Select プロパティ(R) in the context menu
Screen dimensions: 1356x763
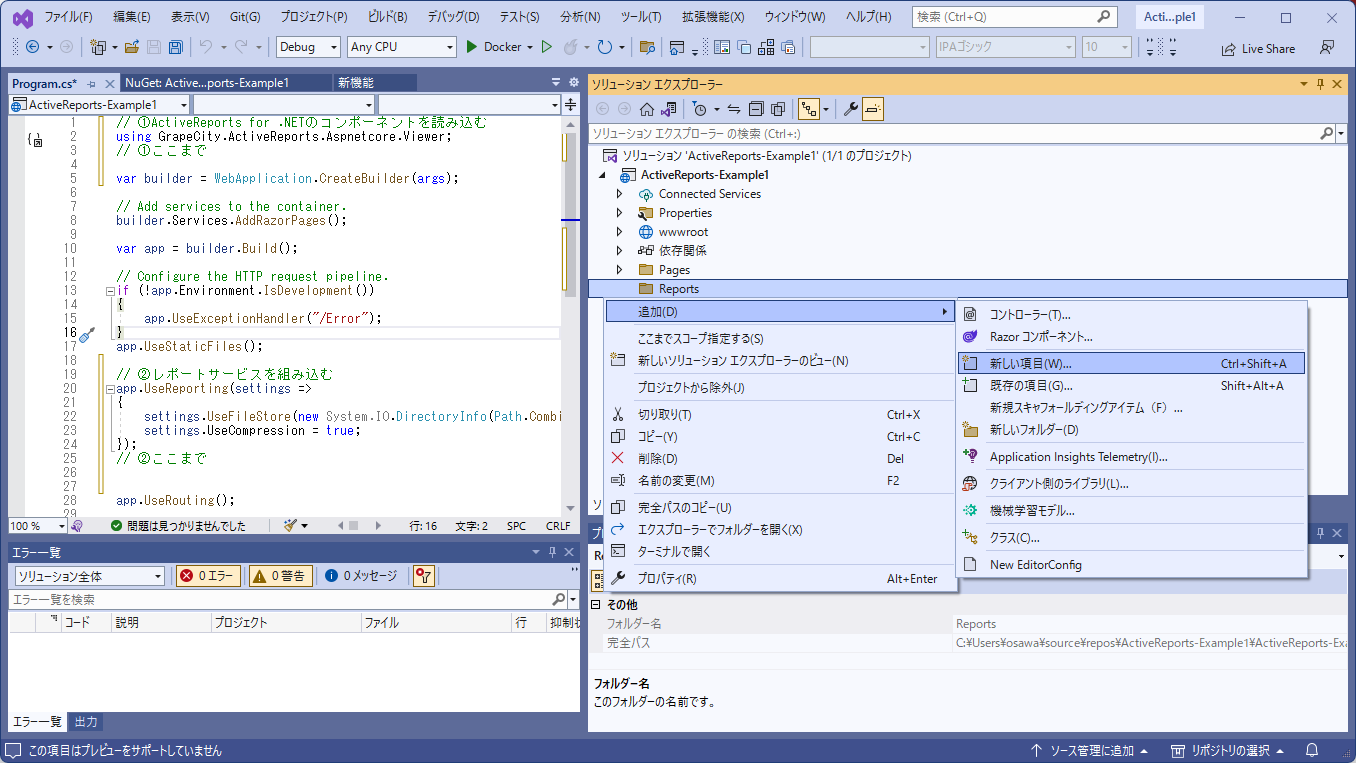780,579
